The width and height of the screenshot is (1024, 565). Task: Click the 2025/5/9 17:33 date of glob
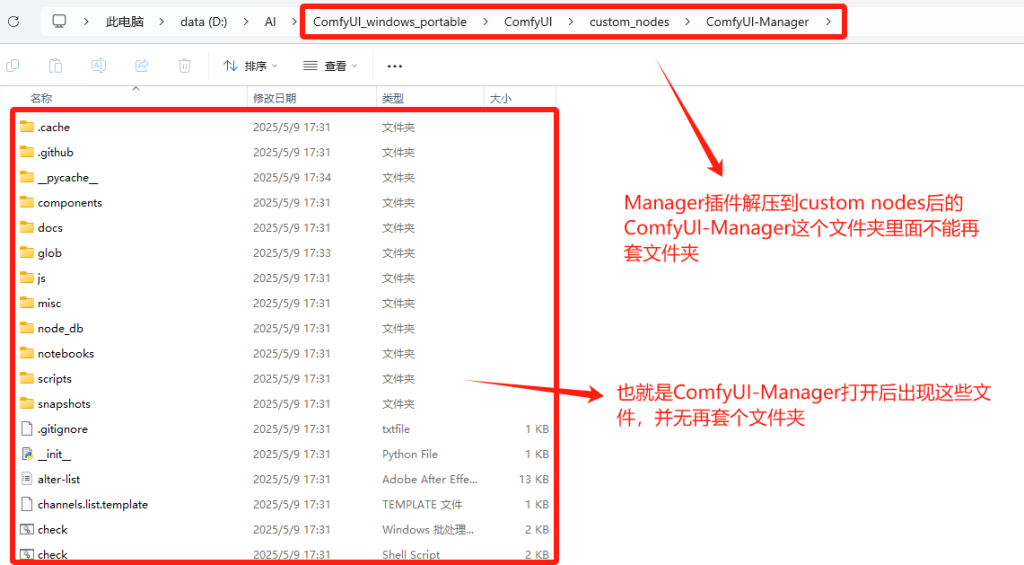pos(292,253)
